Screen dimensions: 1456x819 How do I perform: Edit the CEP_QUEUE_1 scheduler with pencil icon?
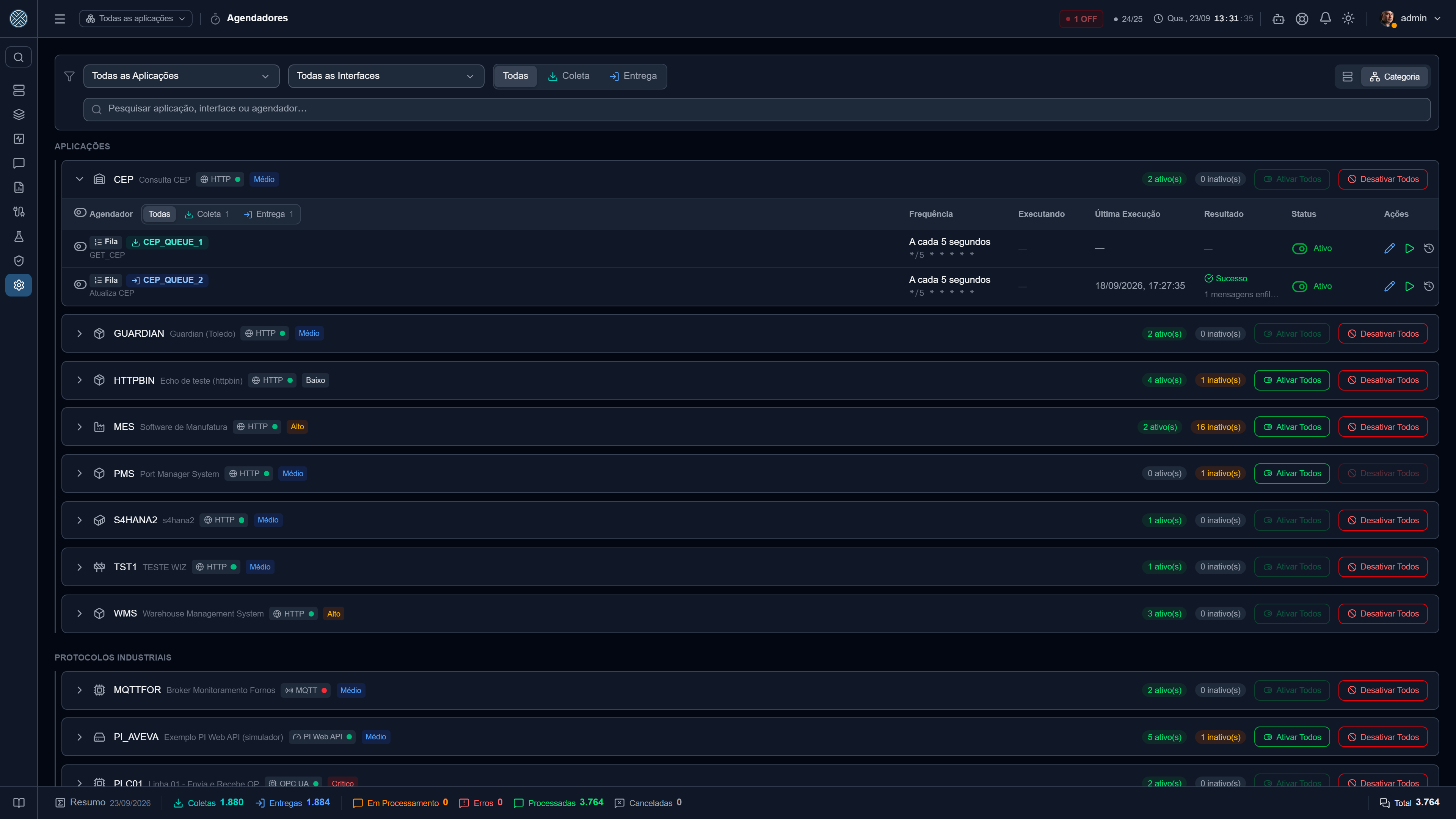pyautogui.click(x=1389, y=248)
